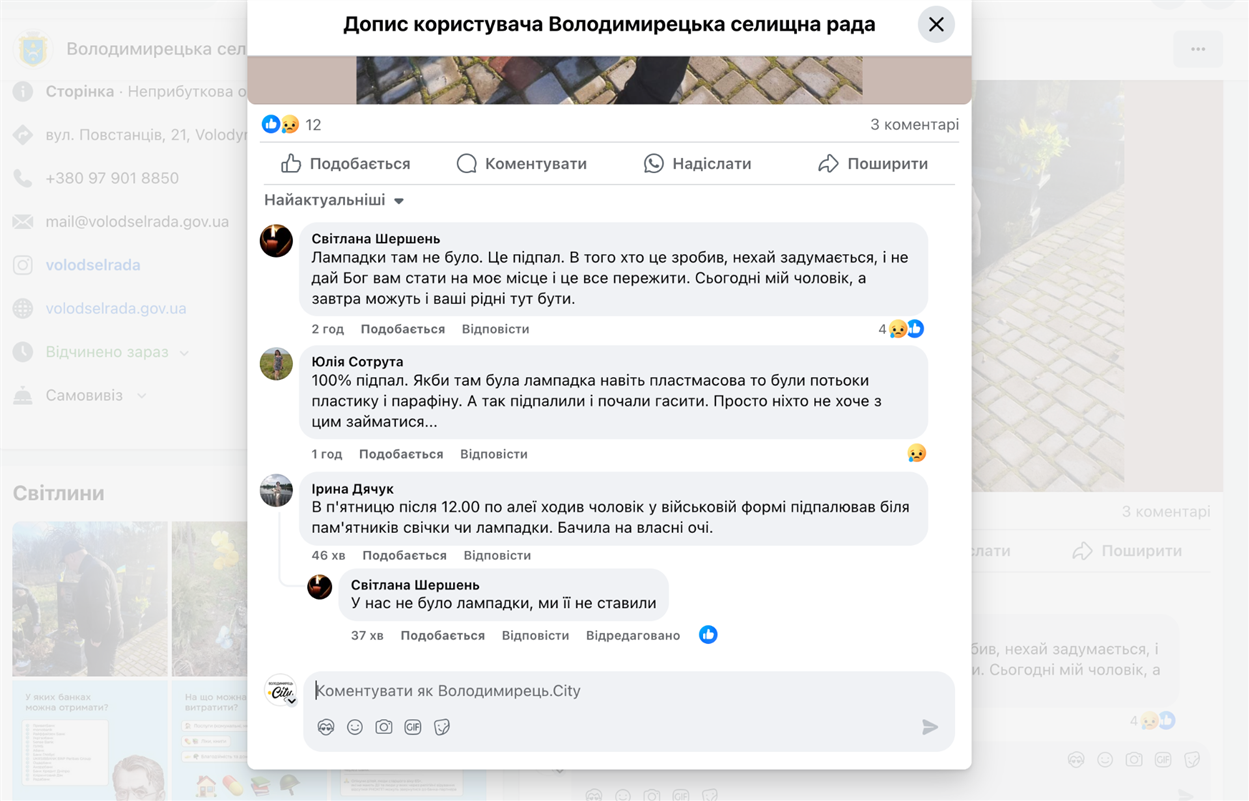
Task: Choose Надіслати via WhatsApp option
Action: click(x=697, y=164)
